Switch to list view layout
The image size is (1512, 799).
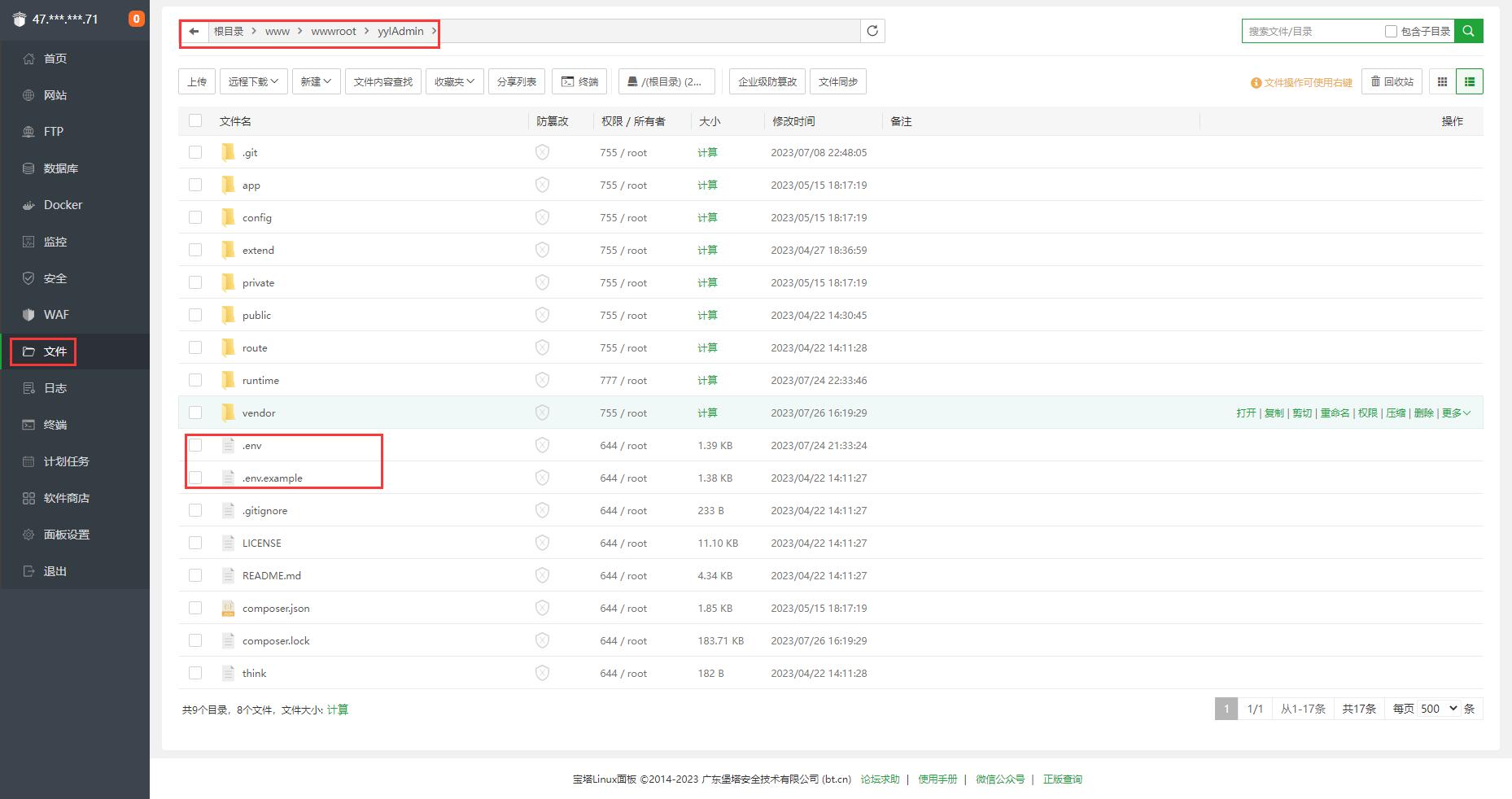coord(1469,81)
